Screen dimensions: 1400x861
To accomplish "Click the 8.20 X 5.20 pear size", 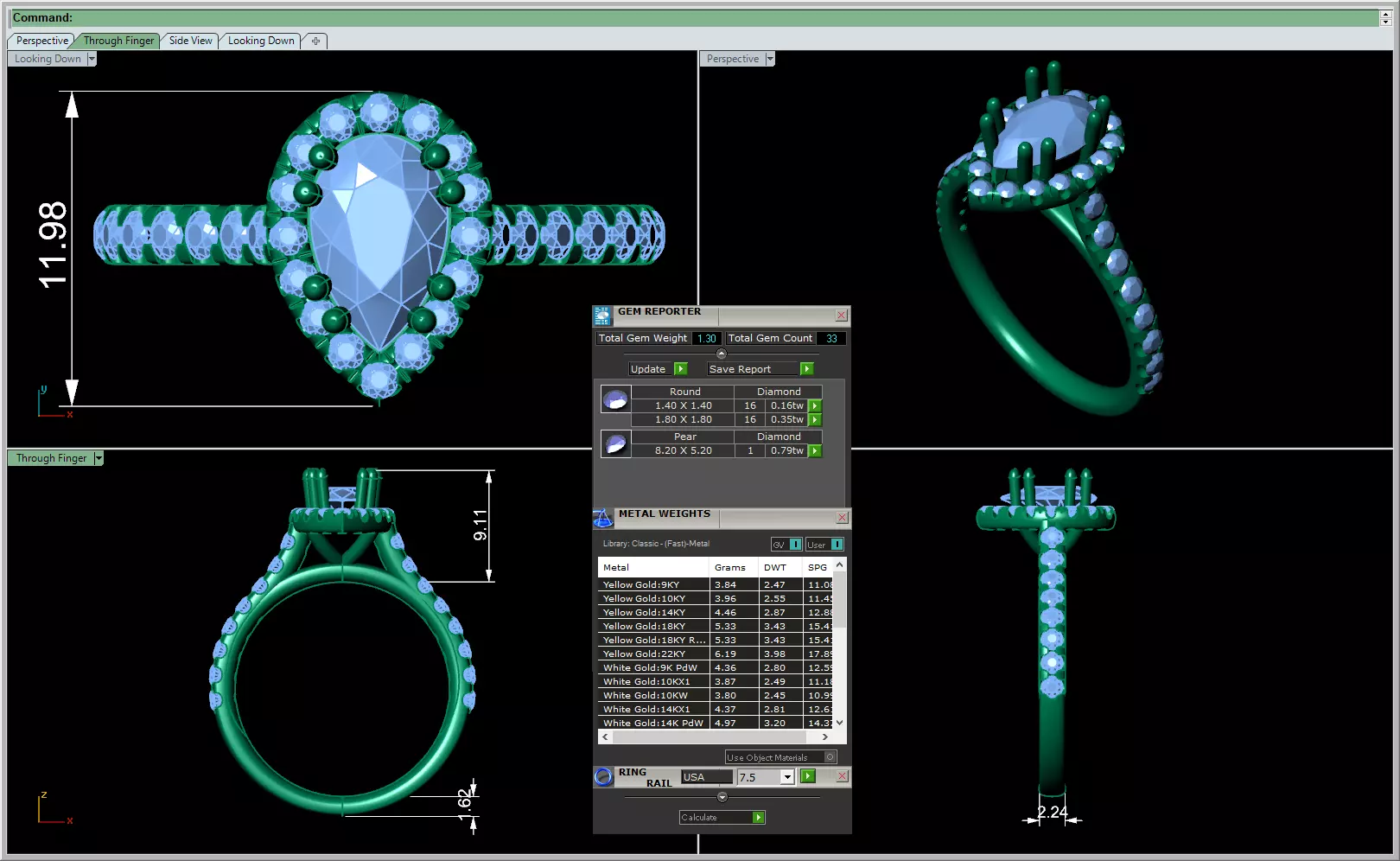I will click(x=684, y=450).
